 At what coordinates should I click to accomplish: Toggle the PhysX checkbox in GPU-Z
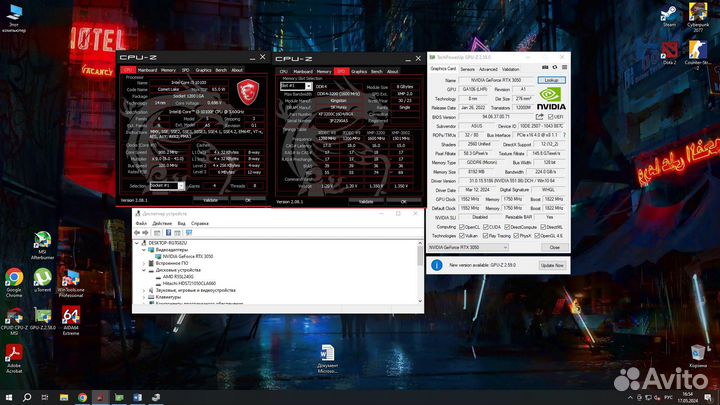(x=516, y=236)
